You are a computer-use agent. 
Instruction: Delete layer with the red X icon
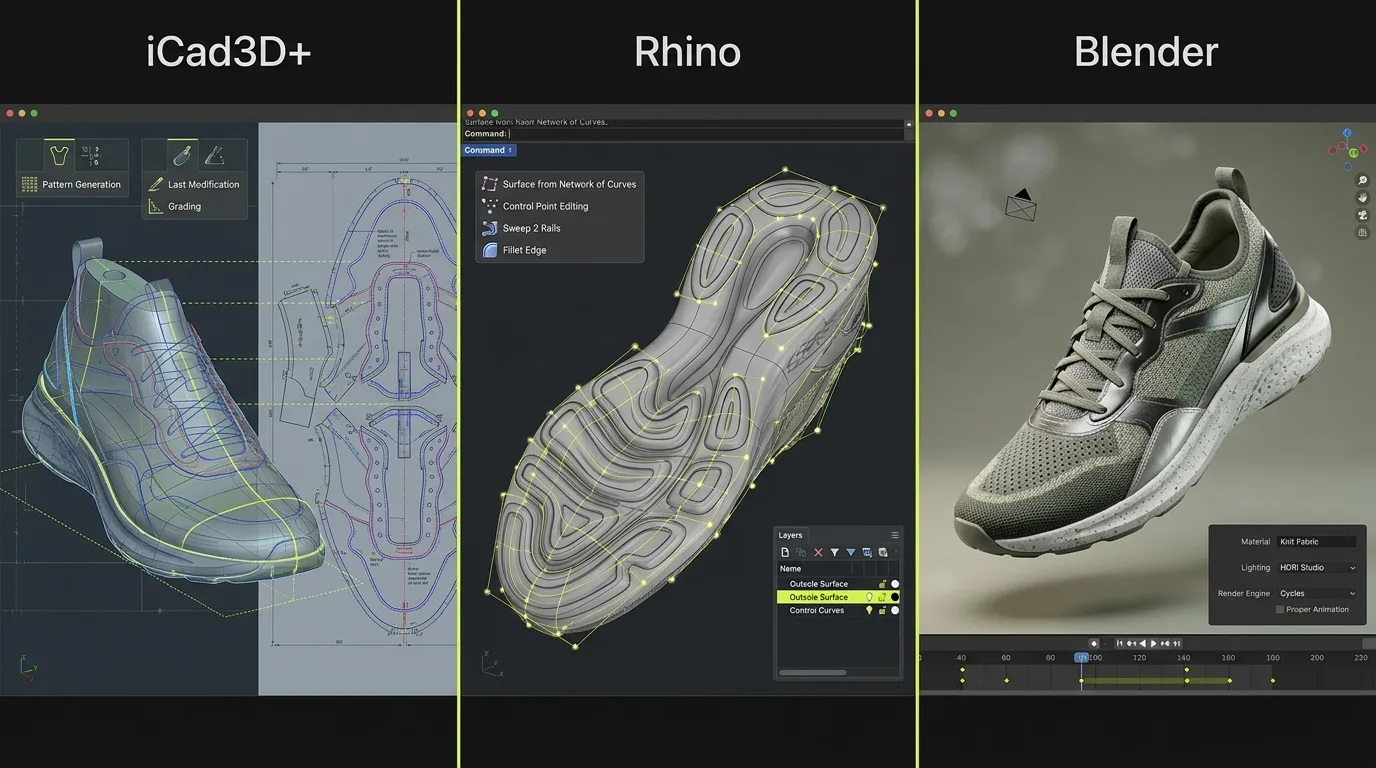click(818, 552)
